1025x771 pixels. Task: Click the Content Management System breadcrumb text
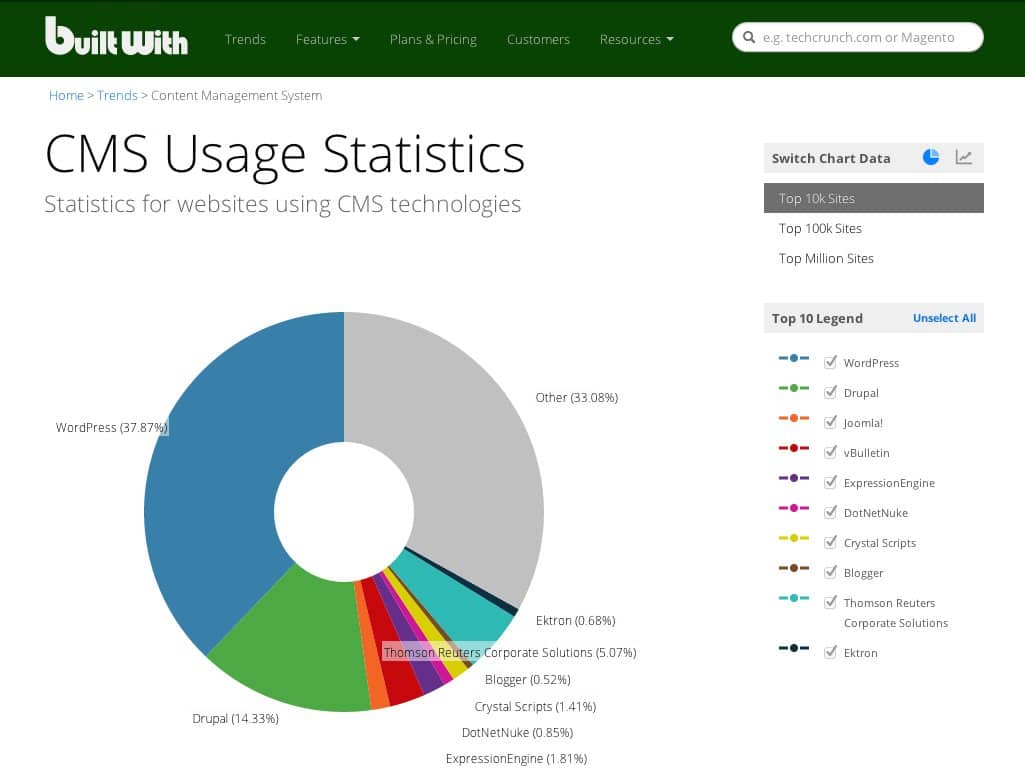click(237, 95)
